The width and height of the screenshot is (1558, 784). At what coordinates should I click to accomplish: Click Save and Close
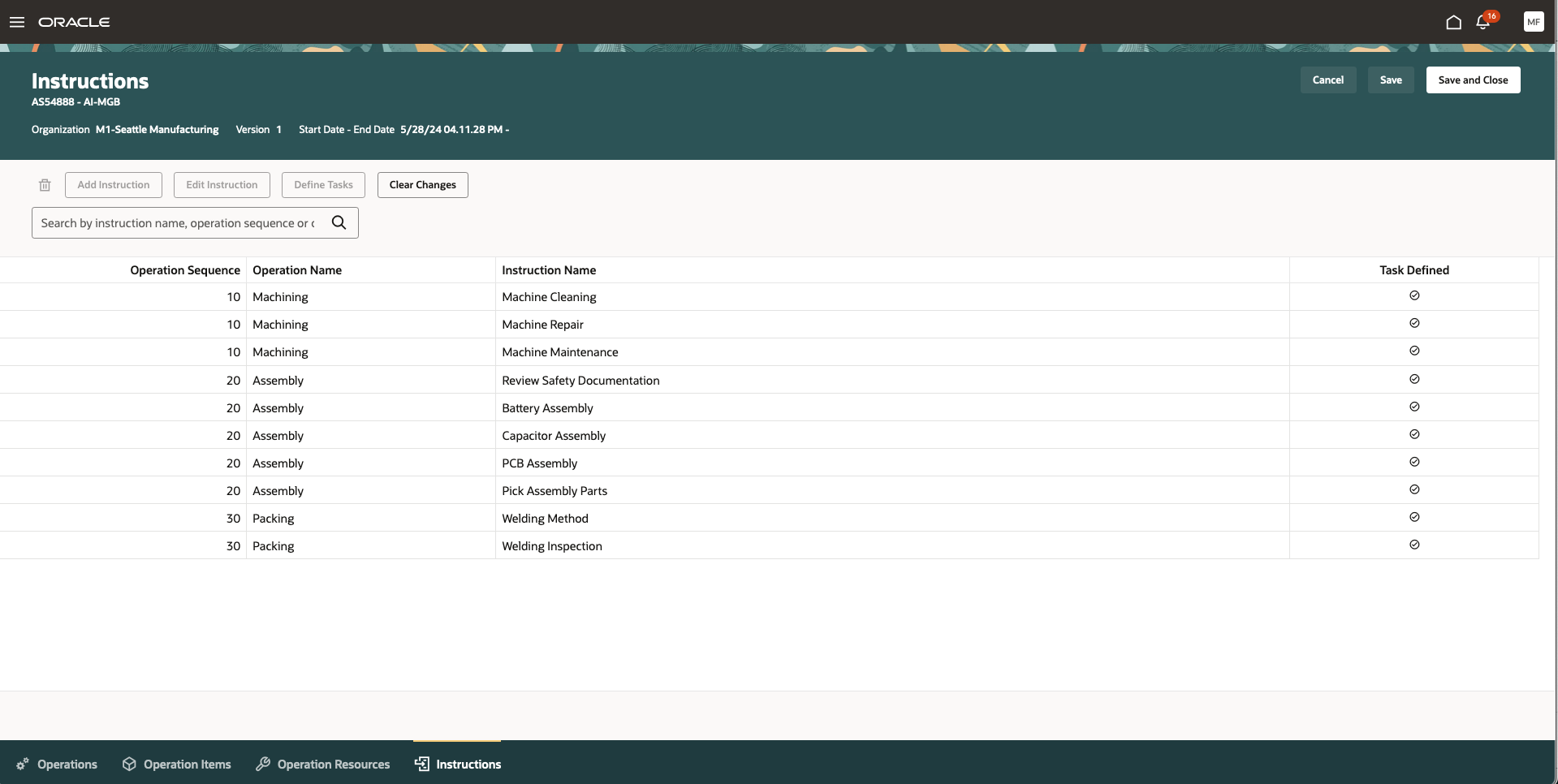pyautogui.click(x=1473, y=80)
